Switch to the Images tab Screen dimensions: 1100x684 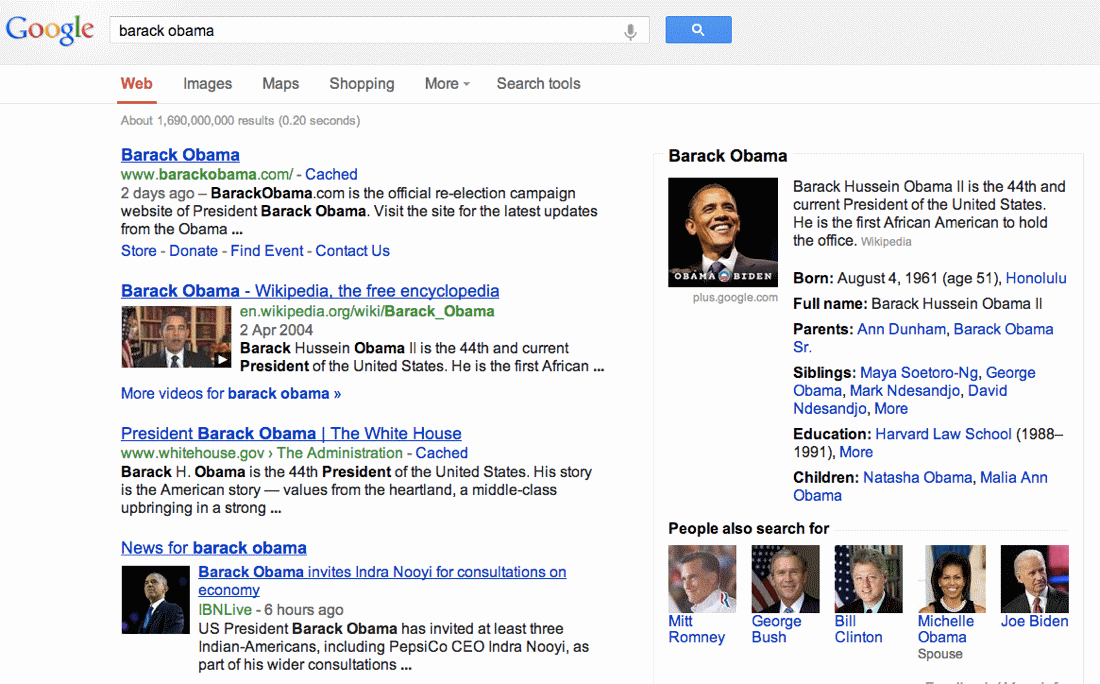pyautogui.click(x=208, y=84)
